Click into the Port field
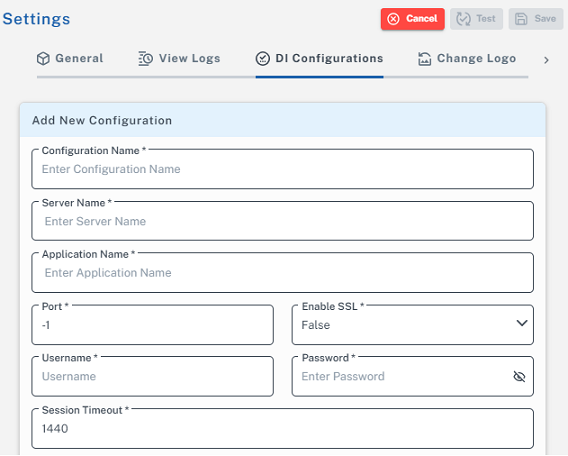 click(x=153, y=325)
